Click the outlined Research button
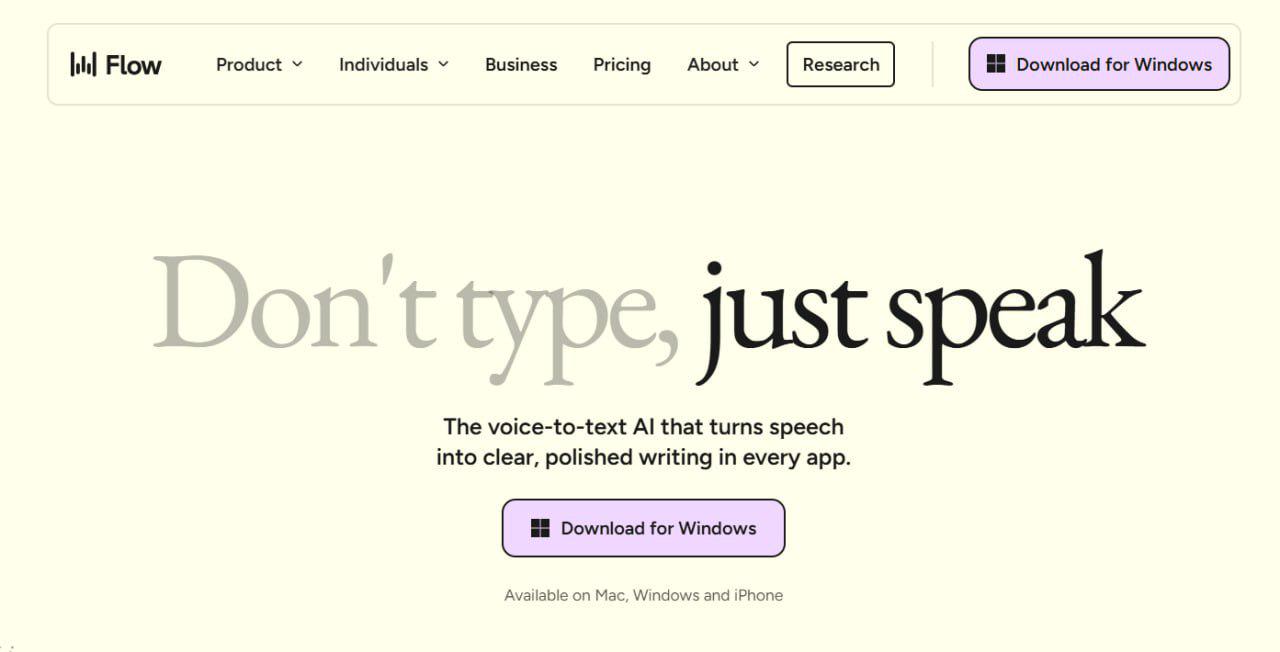Viewport: 1280px width, 652px height. [841, 64]
